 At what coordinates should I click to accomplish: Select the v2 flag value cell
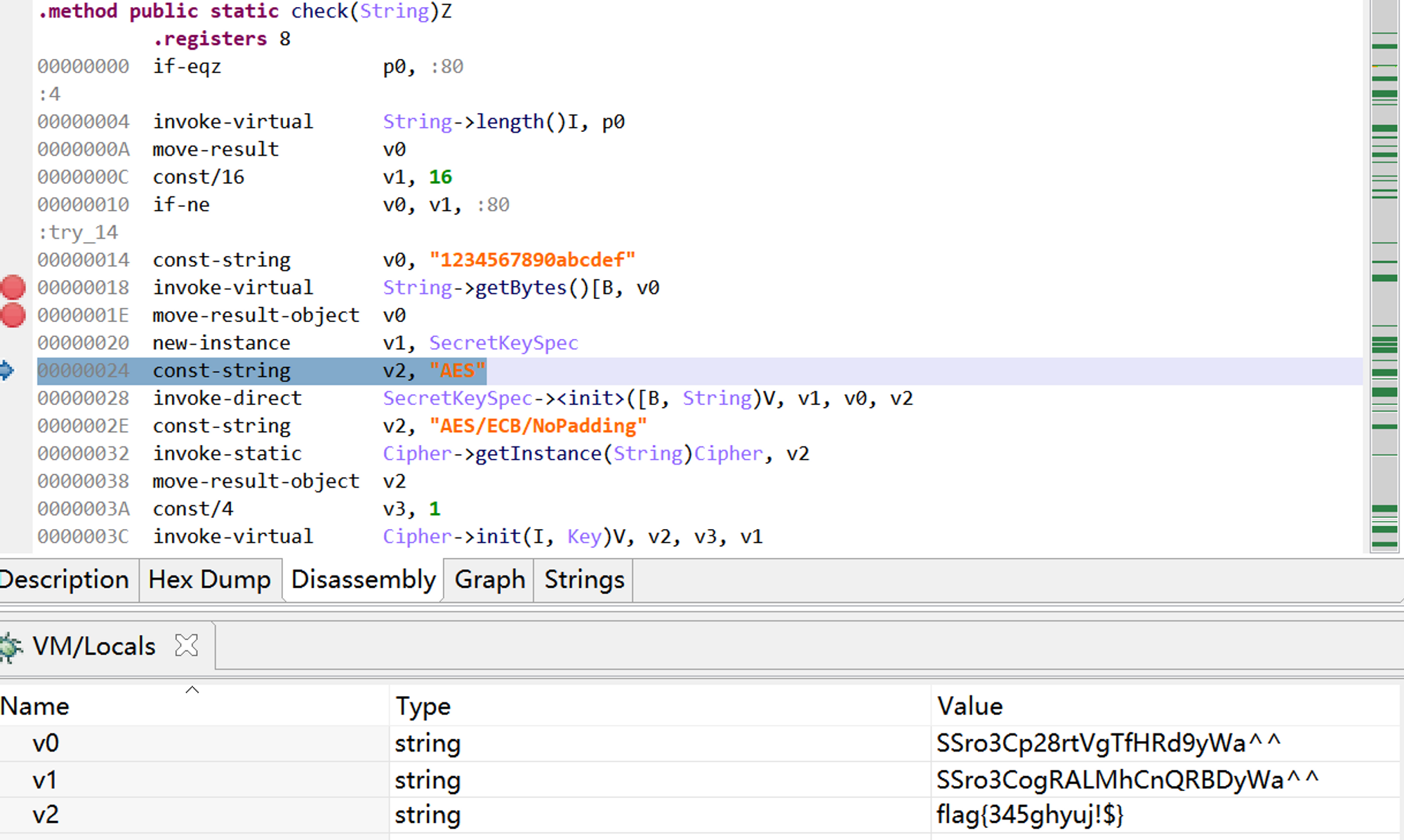(x=1030, y=815)
